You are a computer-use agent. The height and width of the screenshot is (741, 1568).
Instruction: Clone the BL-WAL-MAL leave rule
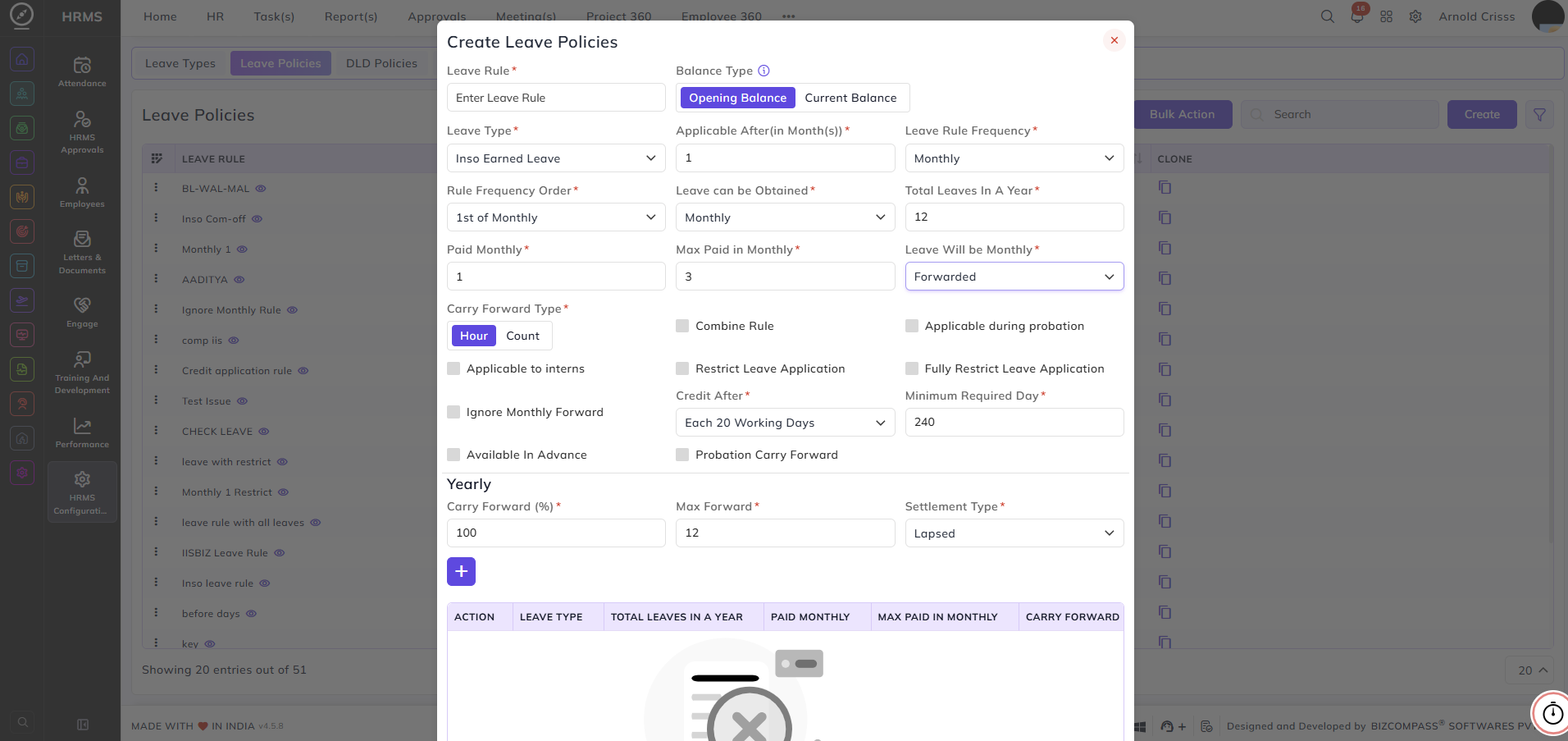(1165, 188)
